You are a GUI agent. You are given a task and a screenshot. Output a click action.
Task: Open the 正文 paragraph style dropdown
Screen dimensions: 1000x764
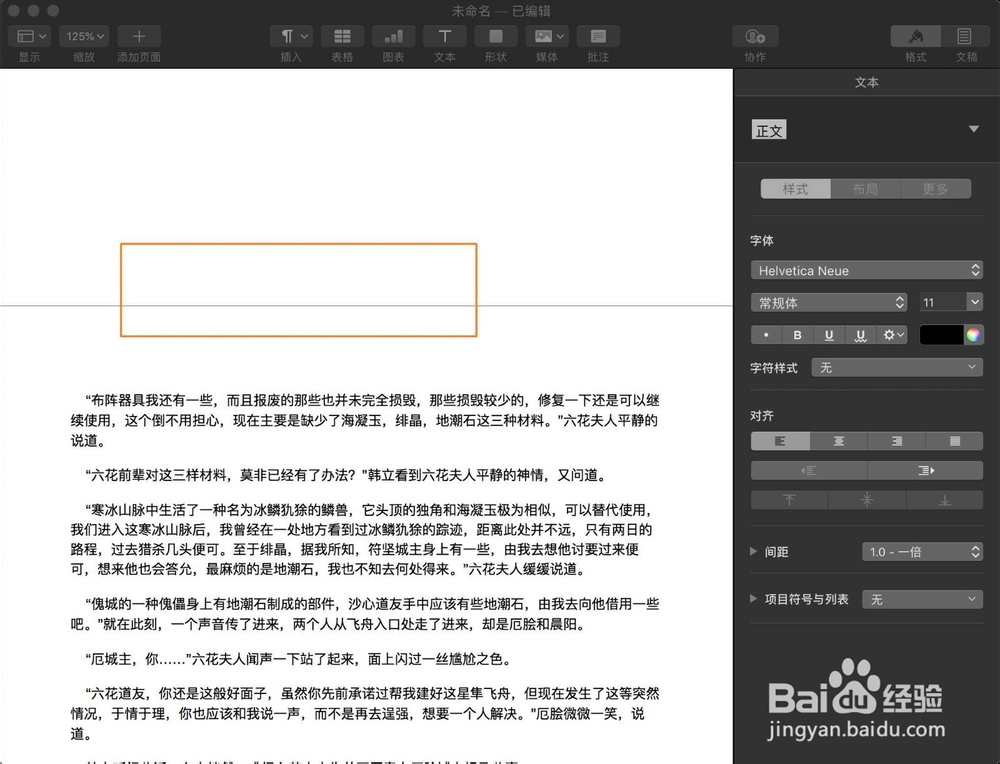974,129
